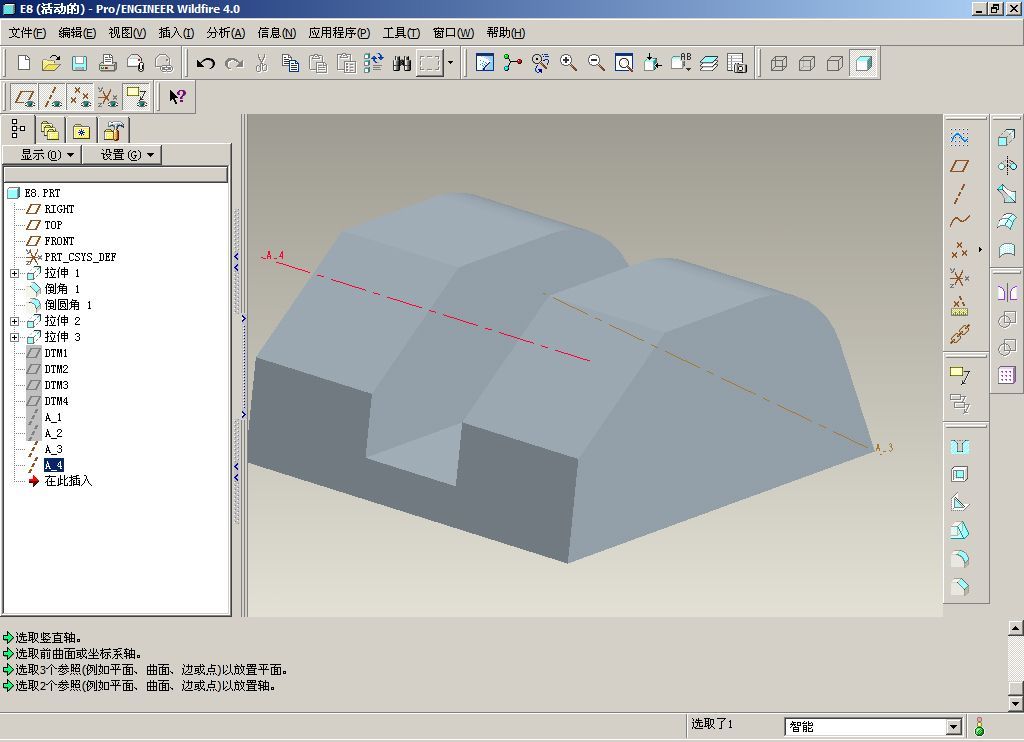
Task: Cut with the scissors icon
Action: 262,63
